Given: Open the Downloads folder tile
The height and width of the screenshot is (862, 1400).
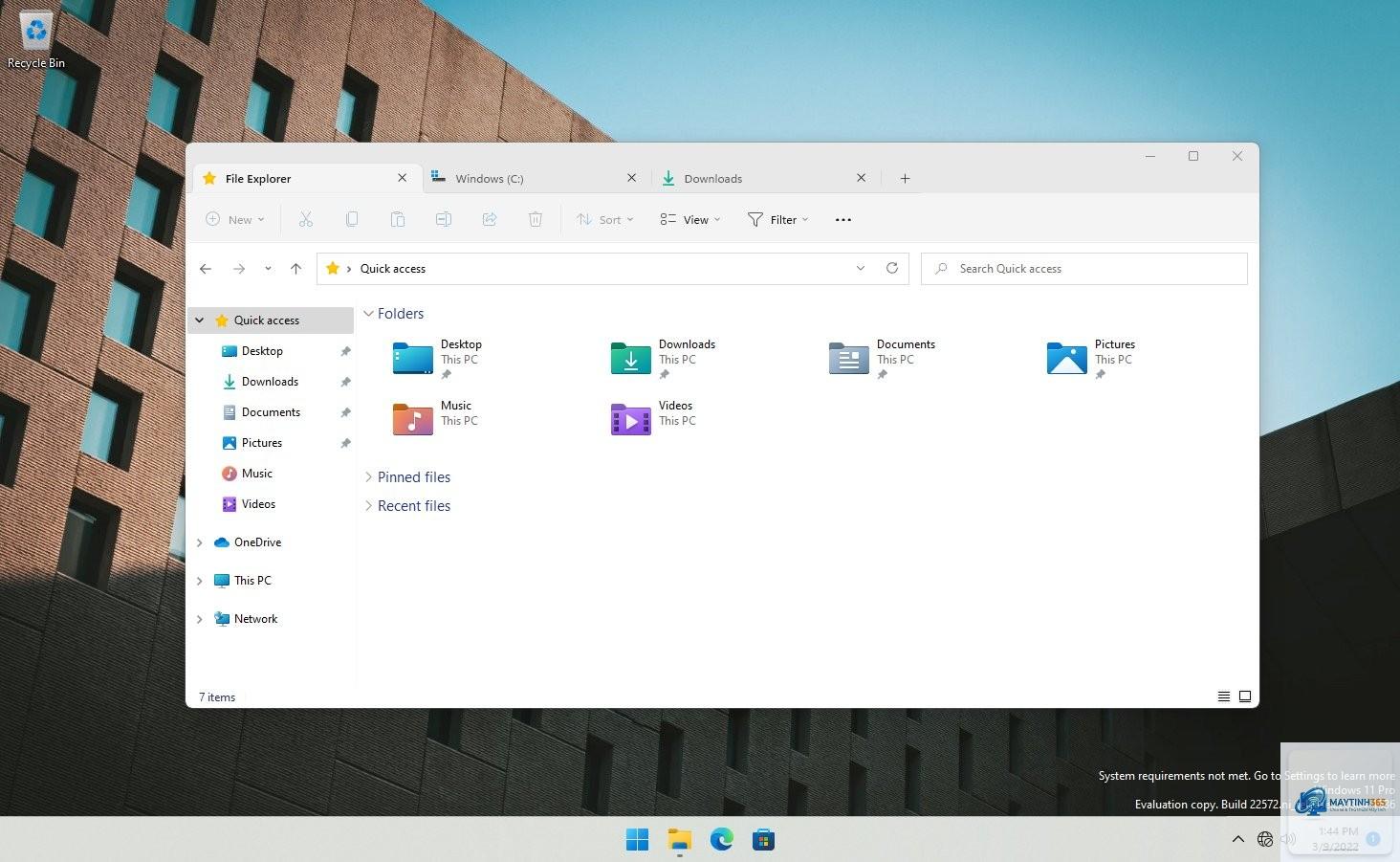Looking at the screenshot, I should click(664, 359).
